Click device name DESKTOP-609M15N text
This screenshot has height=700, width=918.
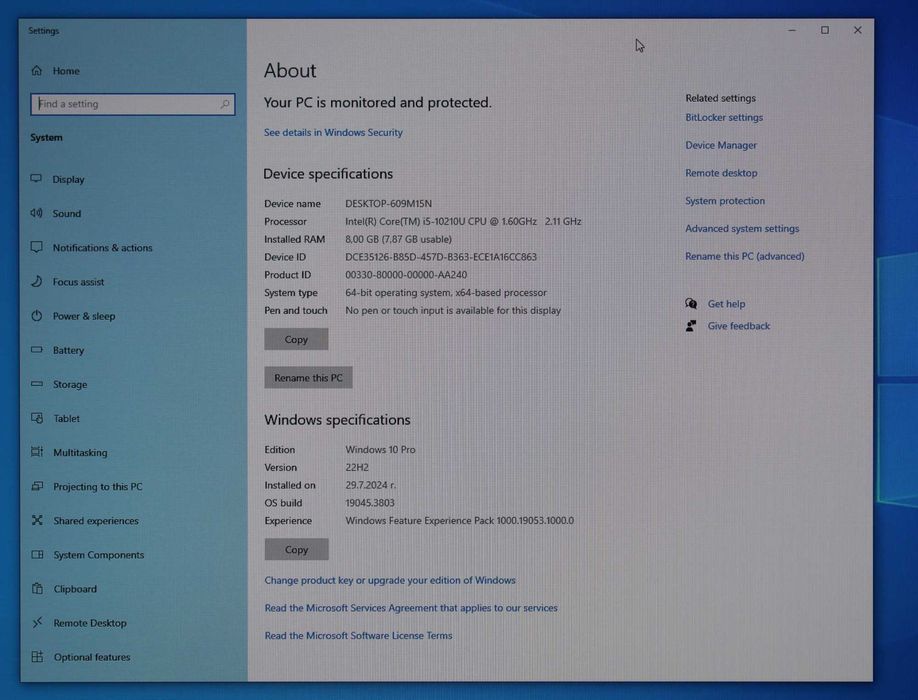pyautogui.click(x=389, y=204)
